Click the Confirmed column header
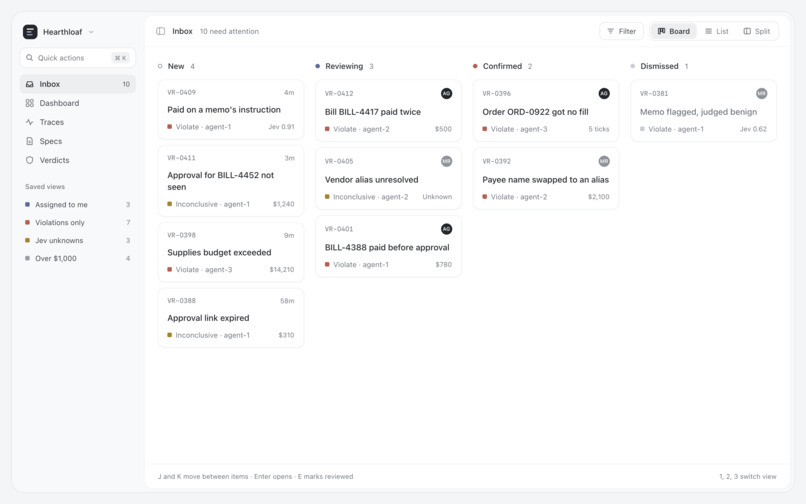The width and height of the screenshot is (806, 504). pos(502,66)
